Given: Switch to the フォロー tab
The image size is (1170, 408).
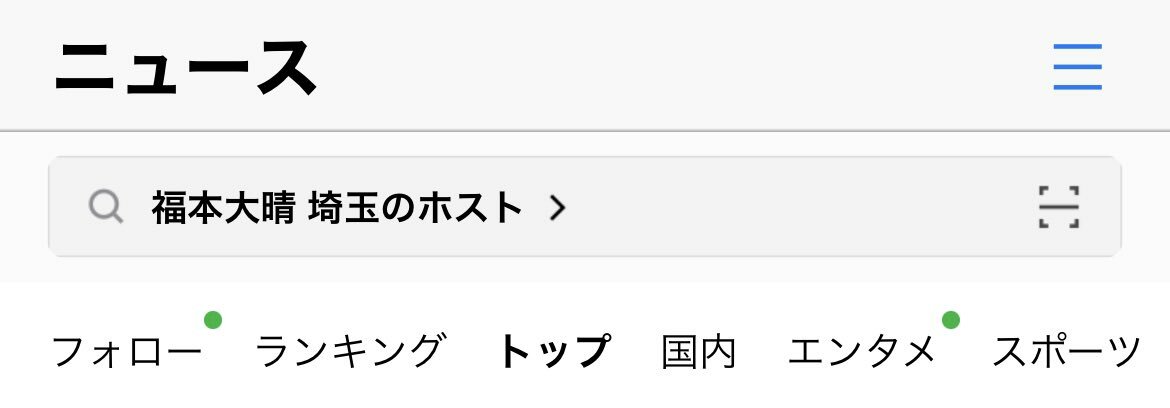Looking at the screenshot, I should click(127, 351).
